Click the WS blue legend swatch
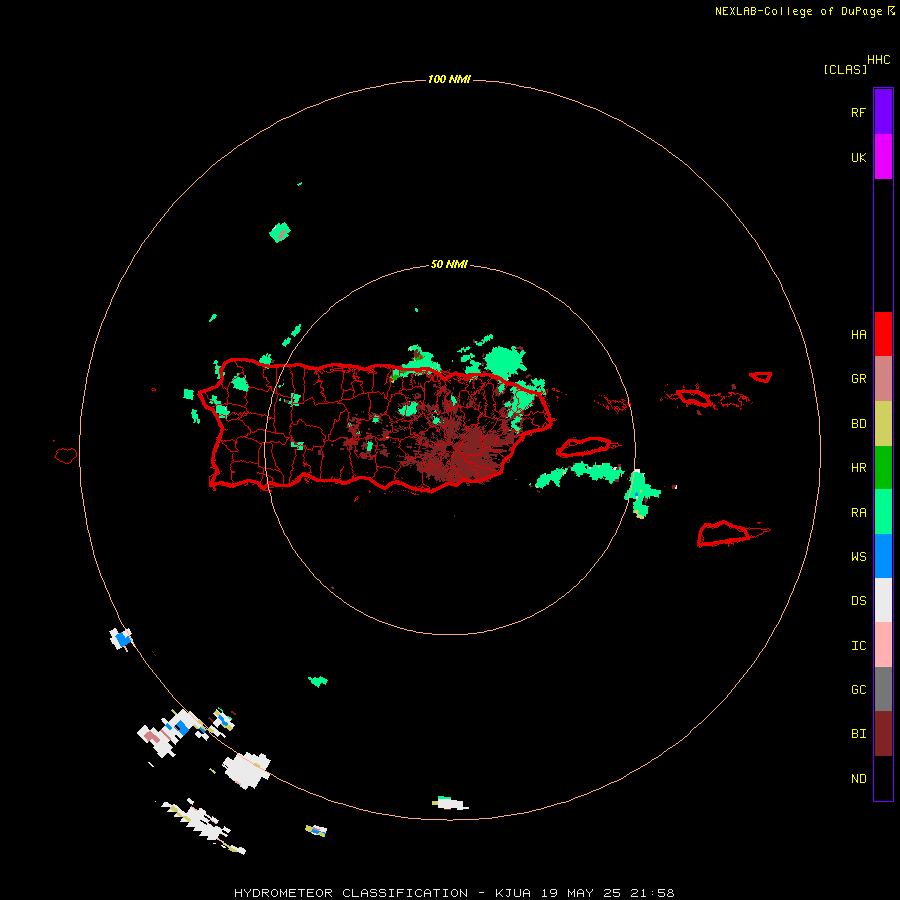Viewport: 900px width, 900px height. coord(883,556)
